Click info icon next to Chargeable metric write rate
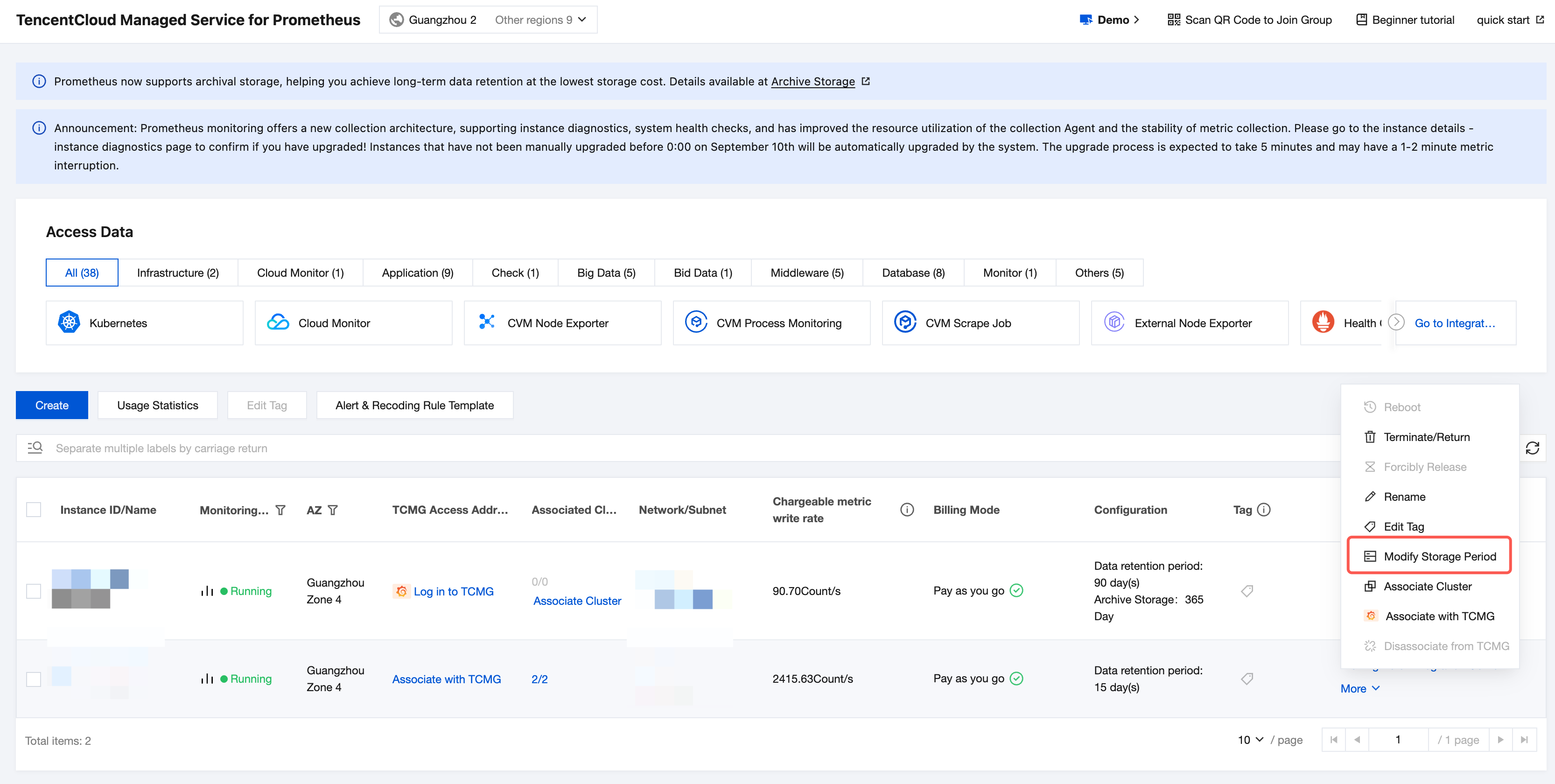The height and width of the screenshot is (784, 1555). 906,510
